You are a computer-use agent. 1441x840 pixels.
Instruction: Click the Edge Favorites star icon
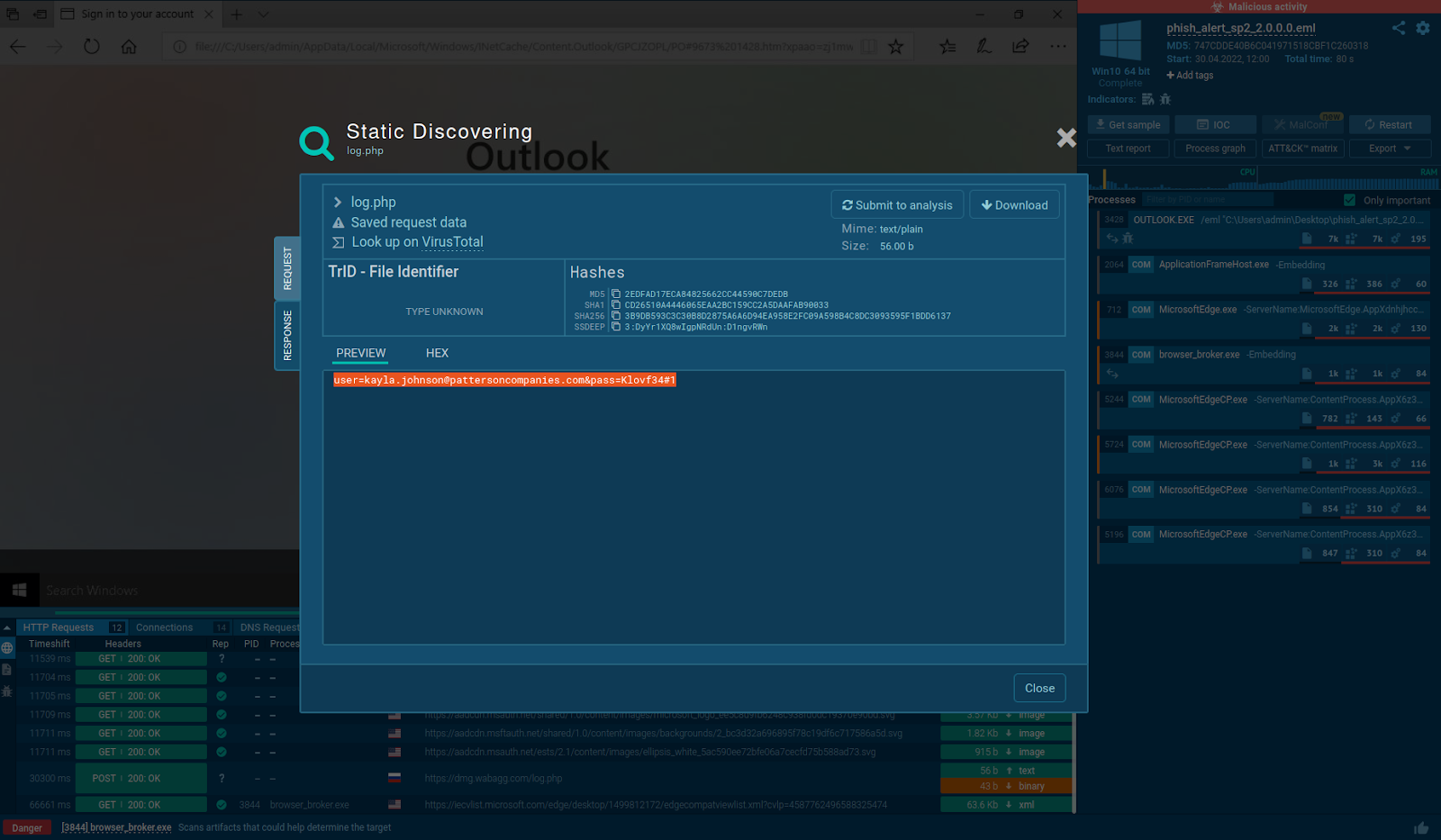895,46
